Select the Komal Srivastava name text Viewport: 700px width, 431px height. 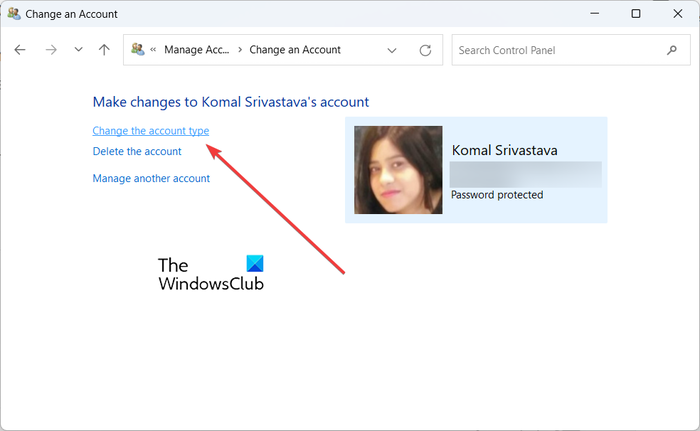tap(504, 150)
